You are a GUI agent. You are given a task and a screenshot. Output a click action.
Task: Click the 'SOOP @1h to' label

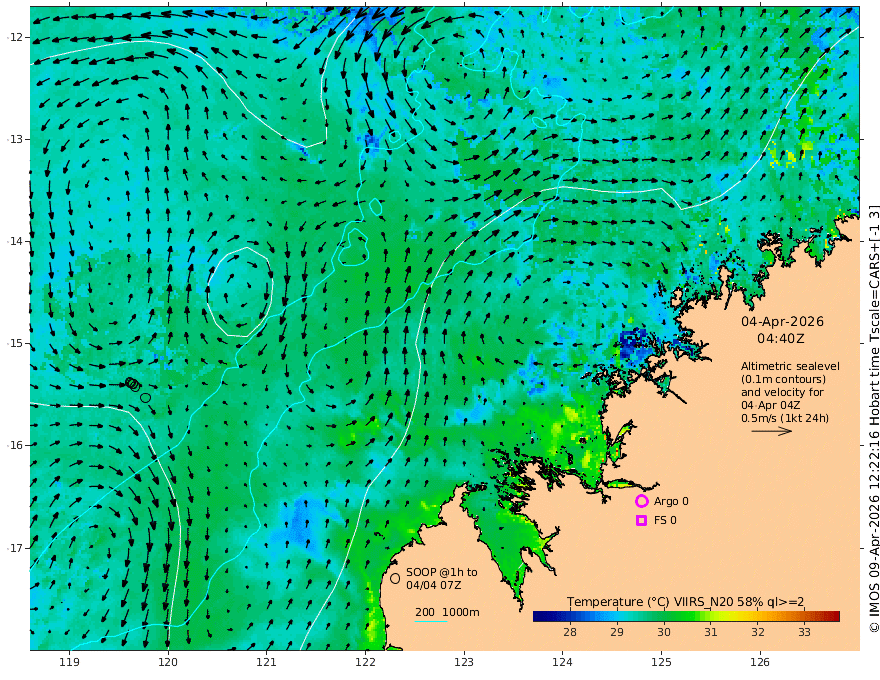click(x=442, y=572)
